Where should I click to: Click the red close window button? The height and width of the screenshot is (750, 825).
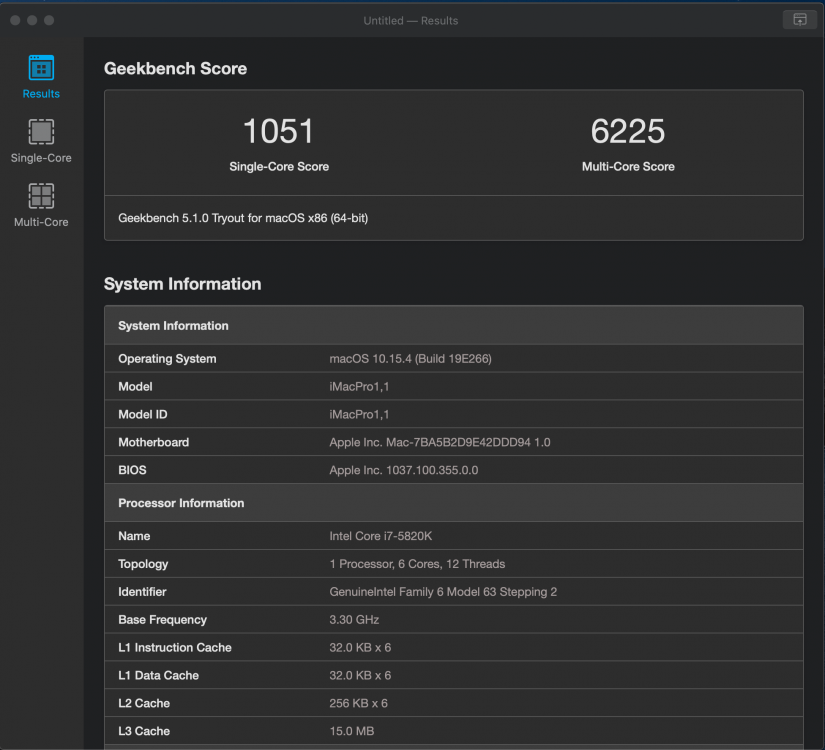click(x=15, y=20)
